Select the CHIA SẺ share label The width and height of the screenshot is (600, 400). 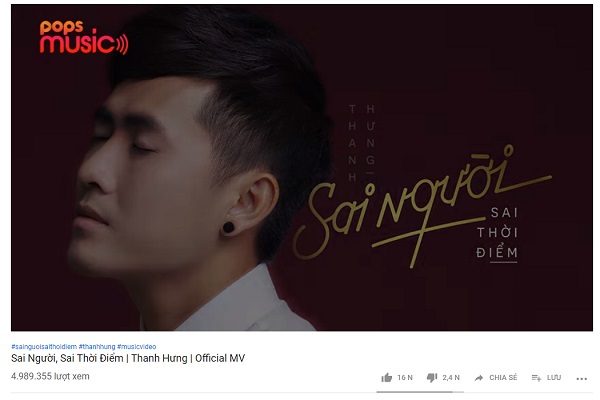point(503,377)
